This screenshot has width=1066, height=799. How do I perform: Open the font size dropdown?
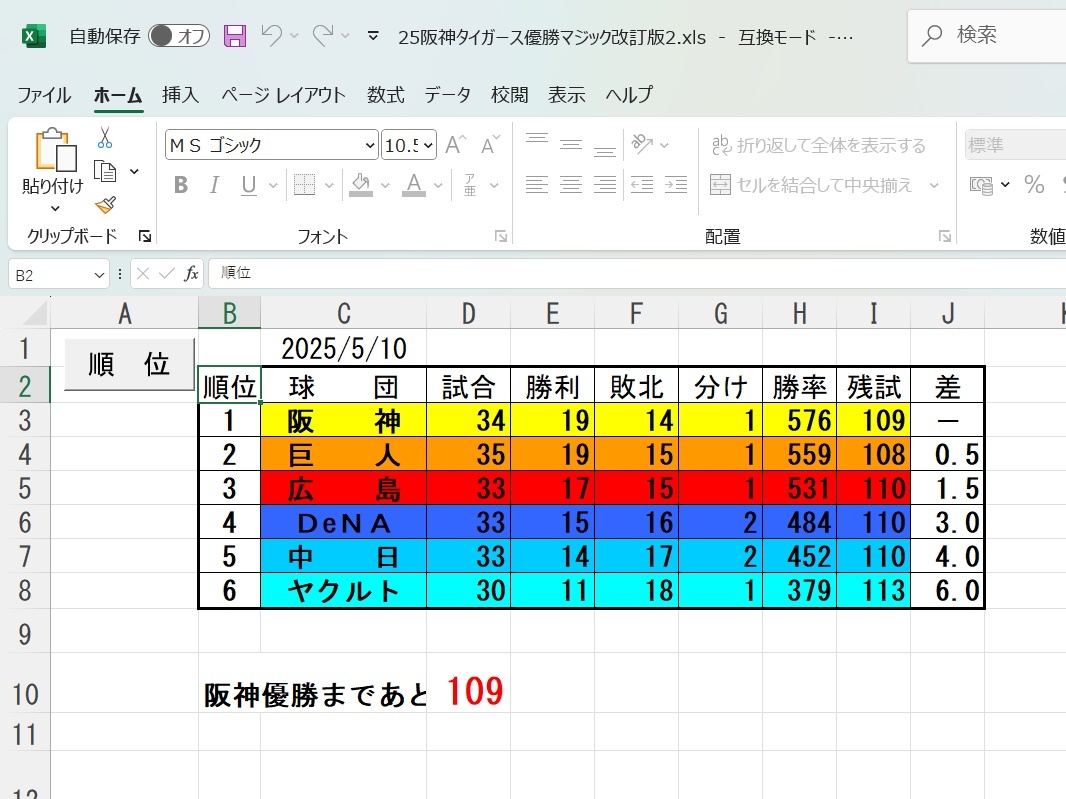point(428,145)
